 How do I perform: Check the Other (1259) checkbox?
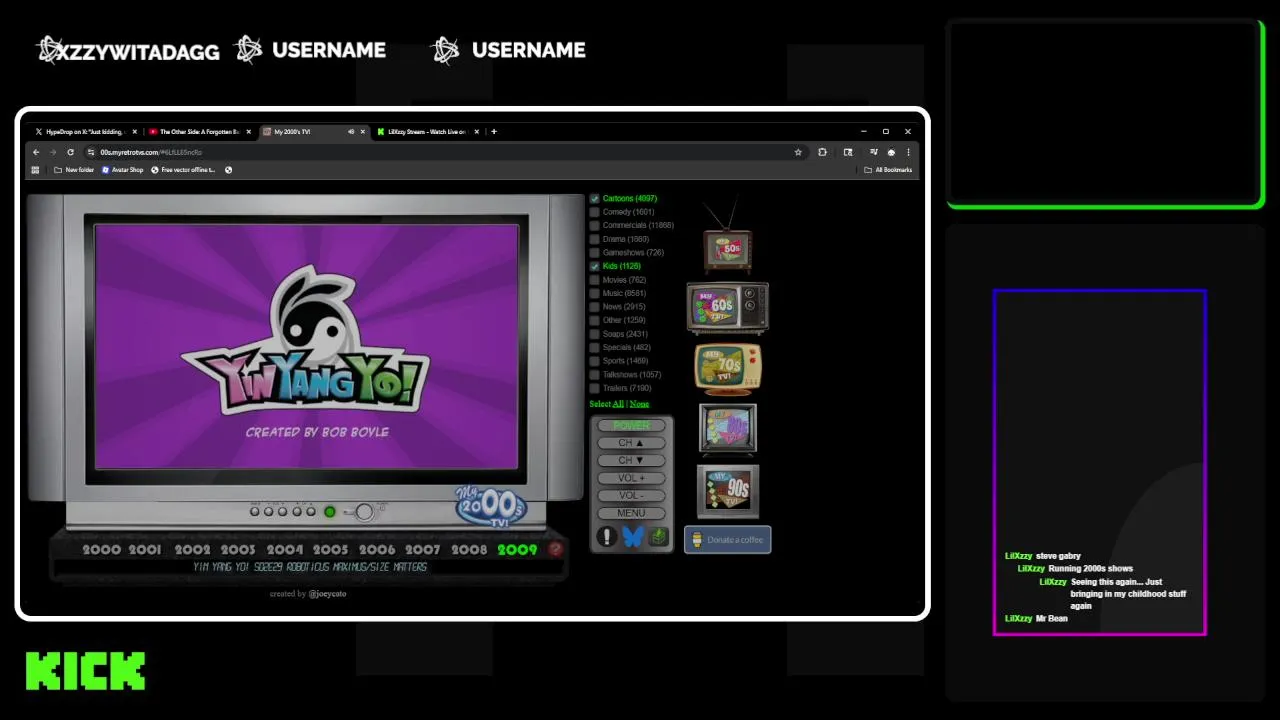pyautogui.click(x=594, y=320)
